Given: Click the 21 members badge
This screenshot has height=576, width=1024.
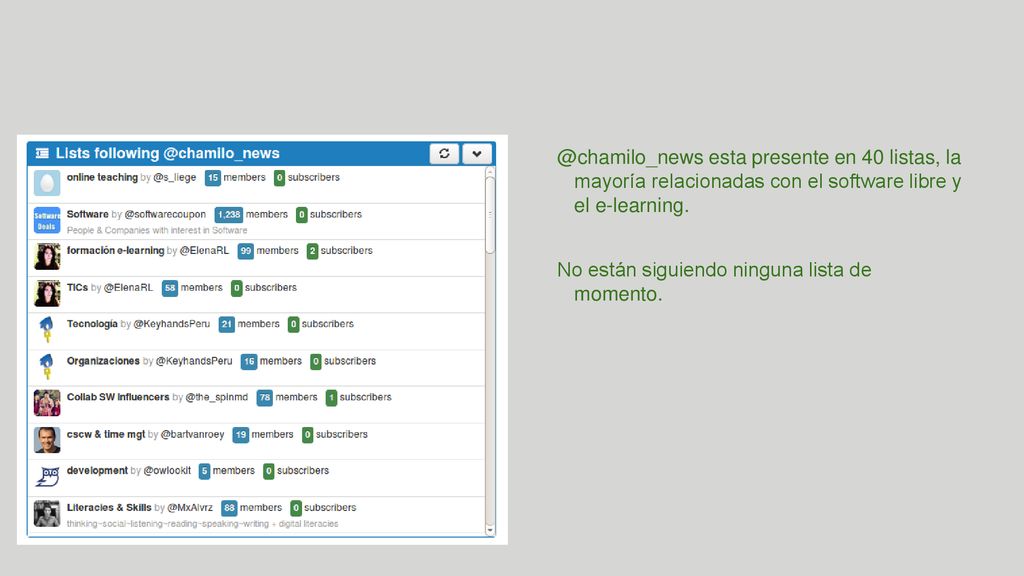Looking at the screenshot, I should click(x=227, y=324).
